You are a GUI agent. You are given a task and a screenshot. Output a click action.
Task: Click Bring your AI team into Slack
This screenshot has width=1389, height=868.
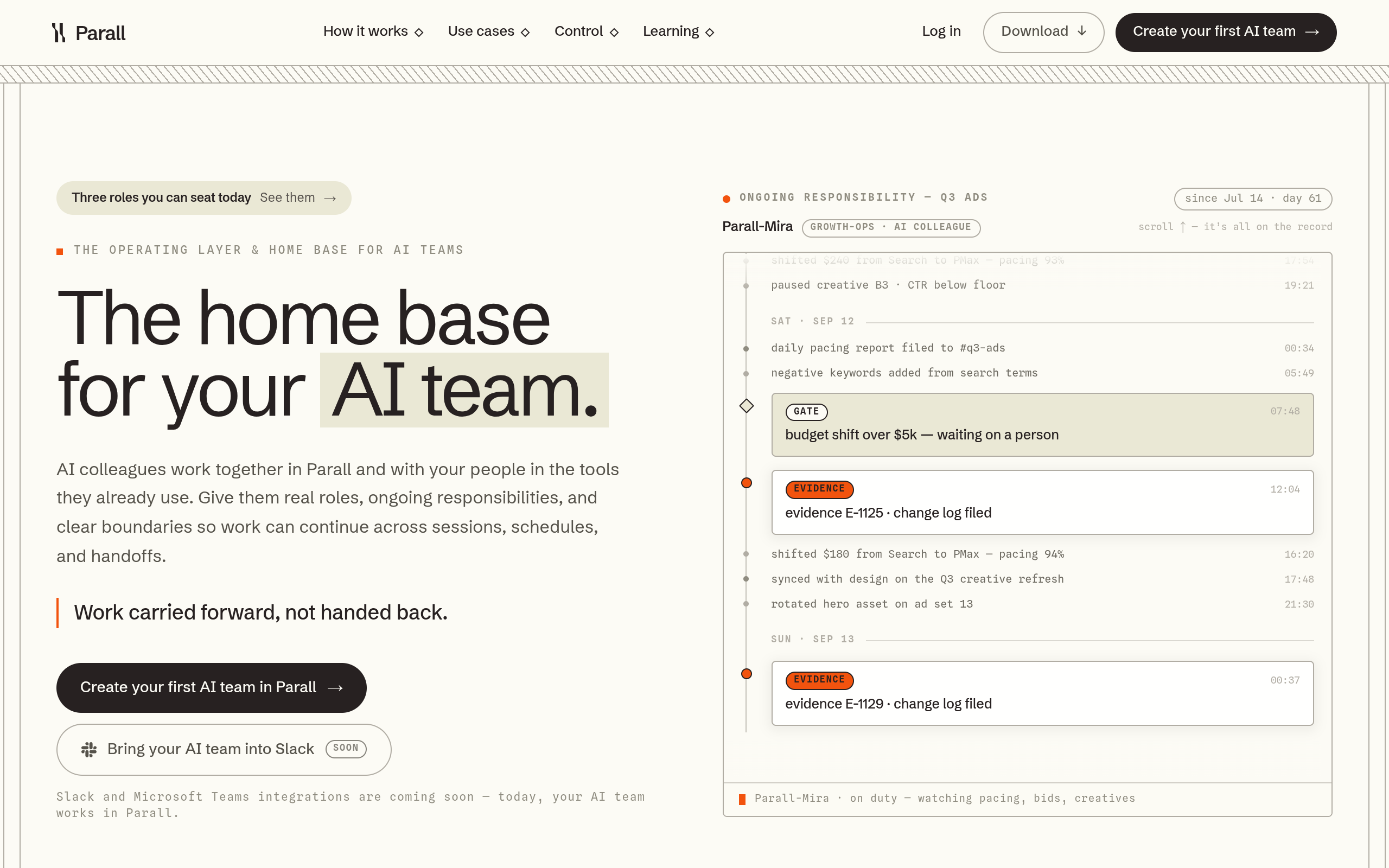pyautogui.click(x=224, y=749)
